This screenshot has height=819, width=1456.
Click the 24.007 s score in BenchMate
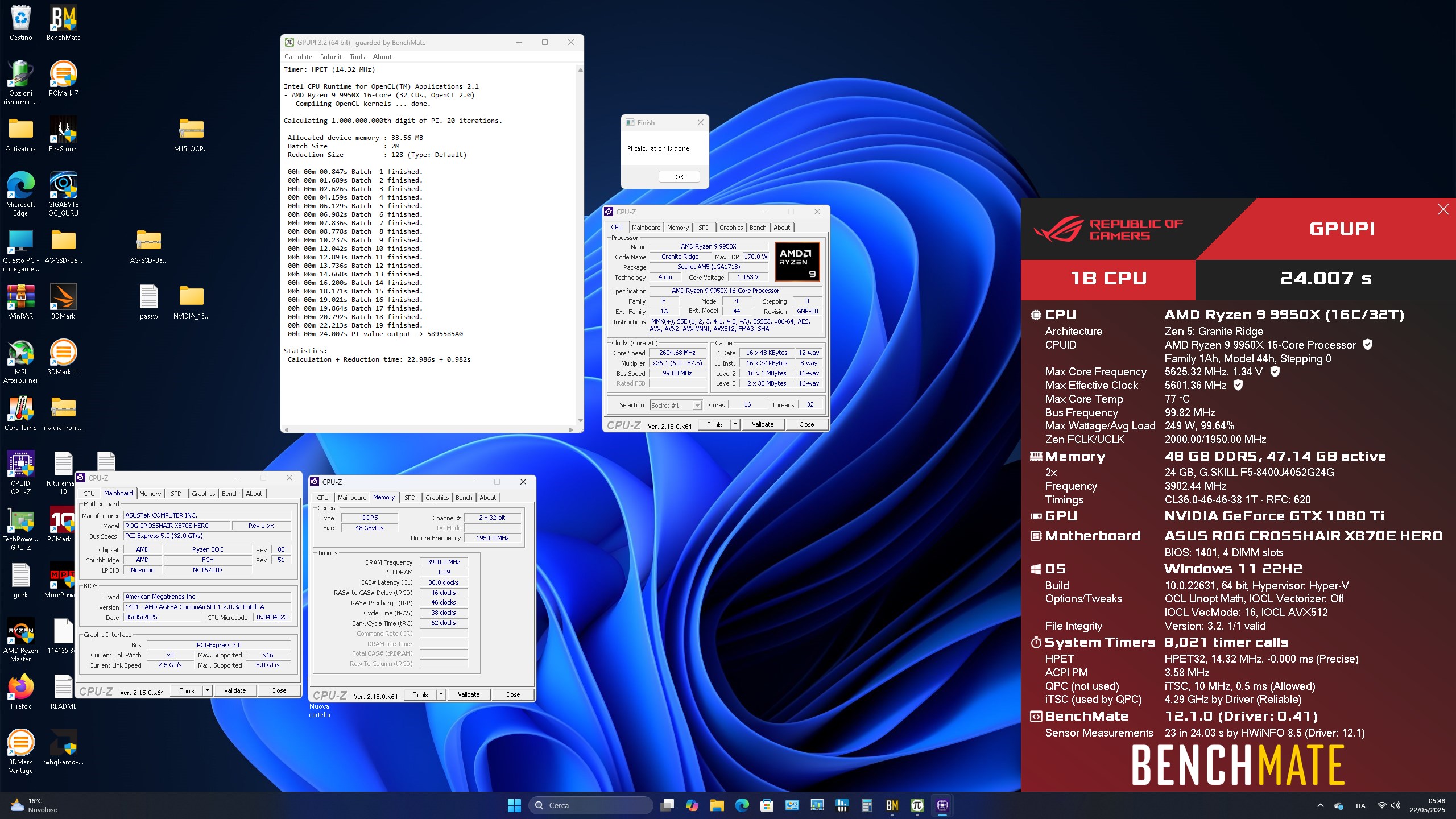click(1325, 279)
